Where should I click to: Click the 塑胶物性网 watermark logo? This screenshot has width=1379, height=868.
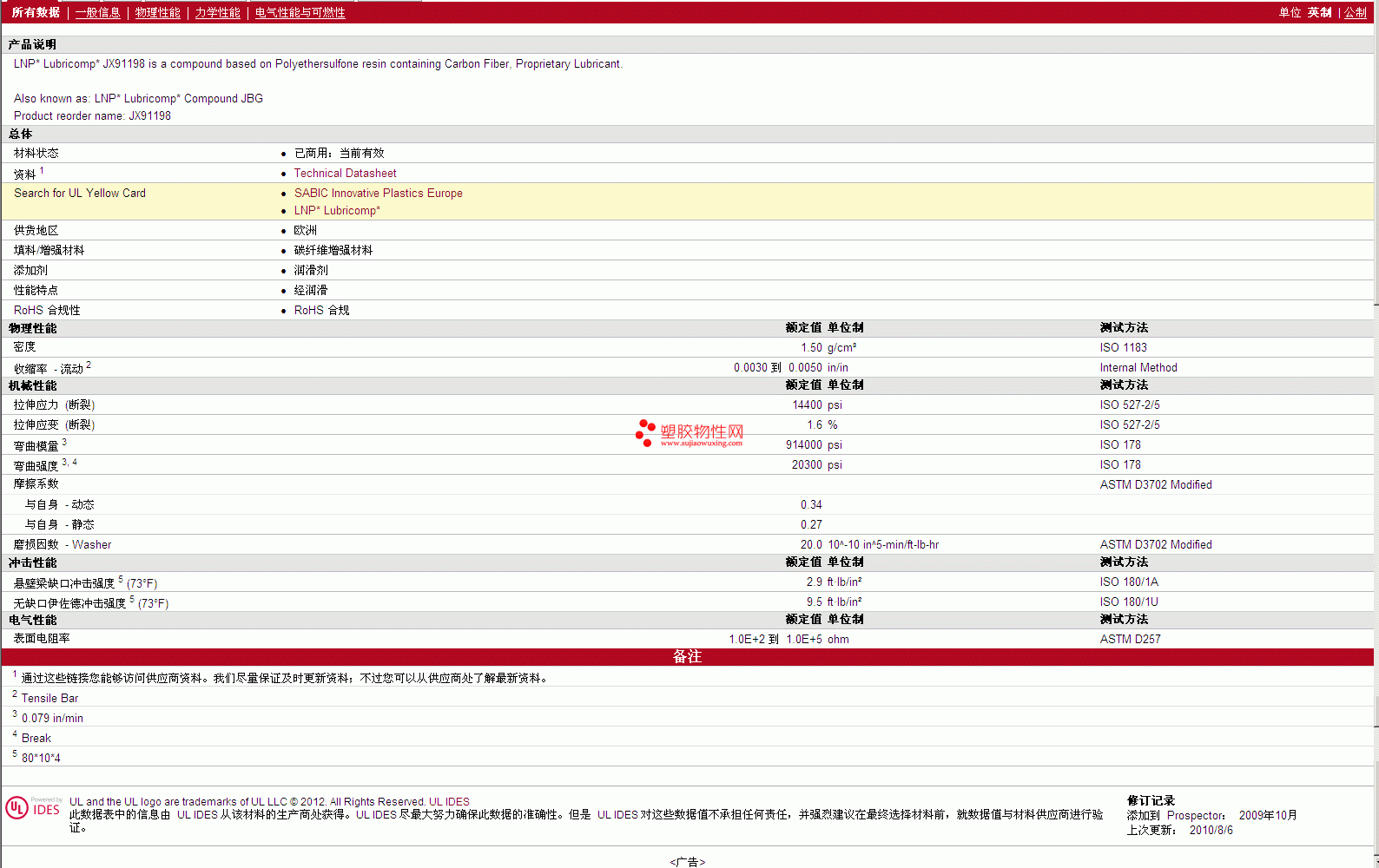[689, 433]
